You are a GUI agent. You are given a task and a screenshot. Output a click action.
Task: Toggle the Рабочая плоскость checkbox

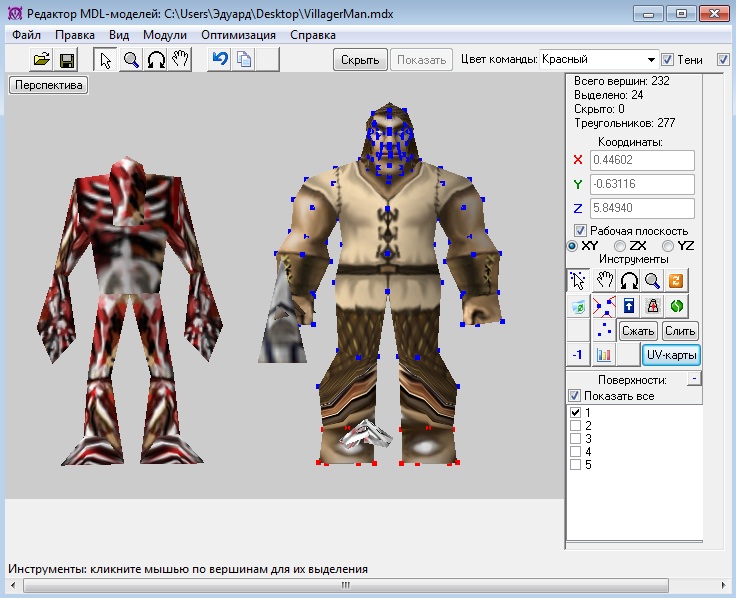pos(581,231)
